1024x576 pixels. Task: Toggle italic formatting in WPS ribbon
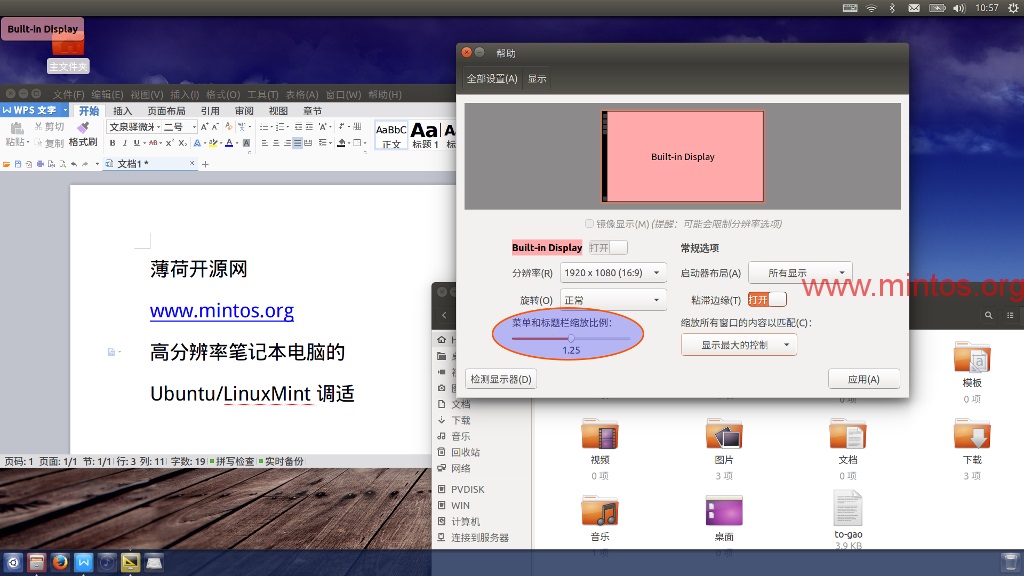click(124, 143)
